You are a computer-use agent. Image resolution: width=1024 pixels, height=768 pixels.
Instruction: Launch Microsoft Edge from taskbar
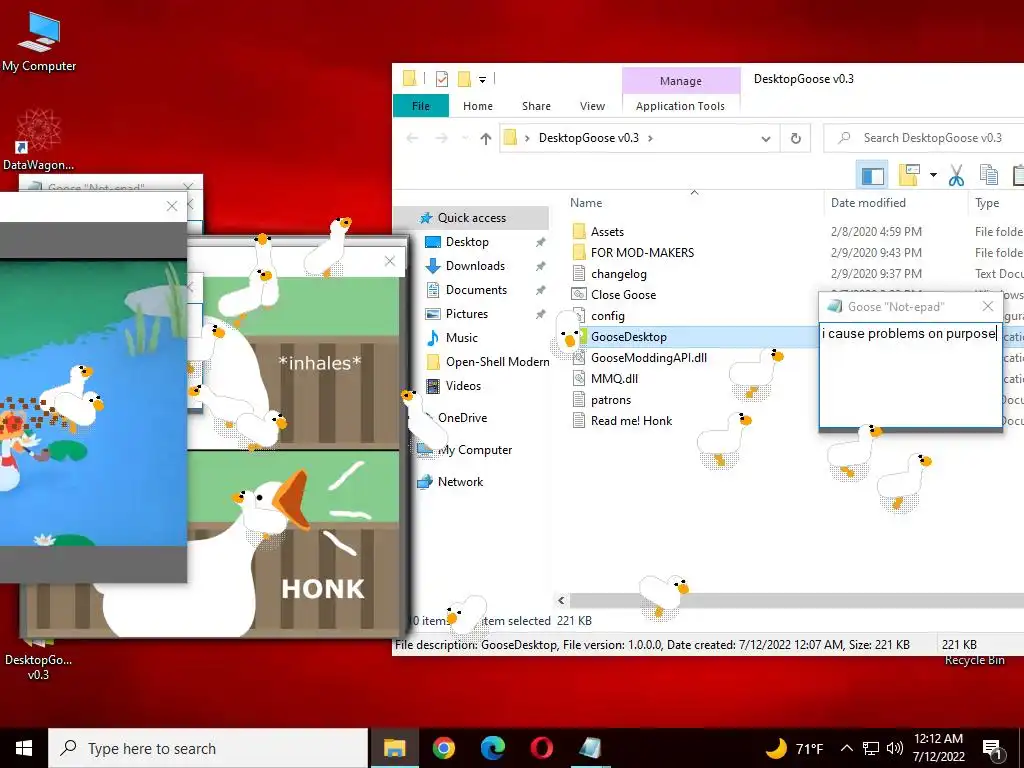click(493, 748)
